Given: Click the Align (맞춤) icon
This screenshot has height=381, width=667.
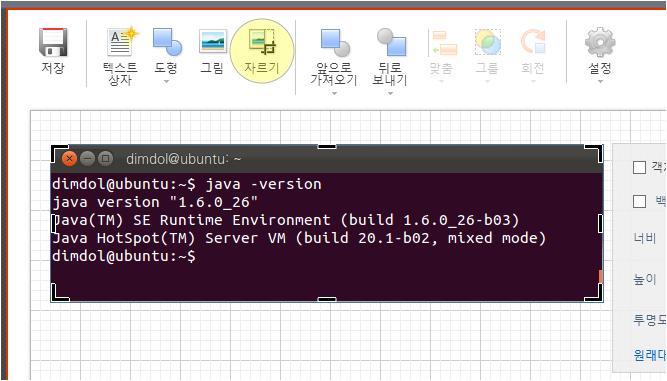Looking at the screenshot, I should click(443, 43).
